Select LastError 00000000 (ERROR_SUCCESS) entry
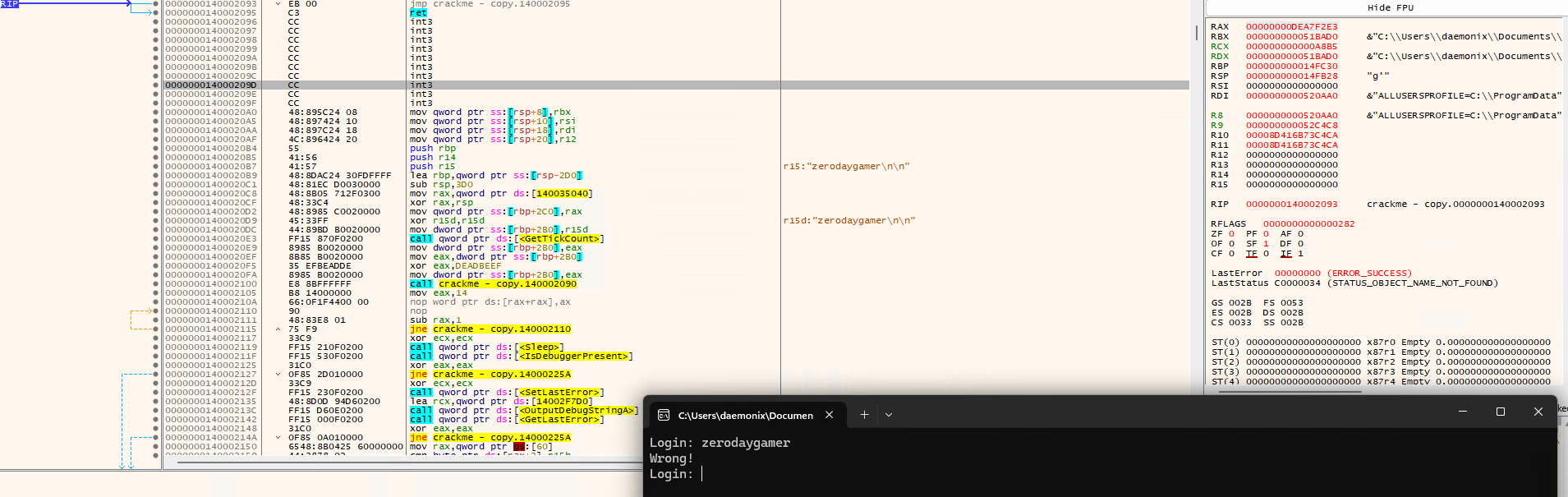 click(x=1312, y=274)
